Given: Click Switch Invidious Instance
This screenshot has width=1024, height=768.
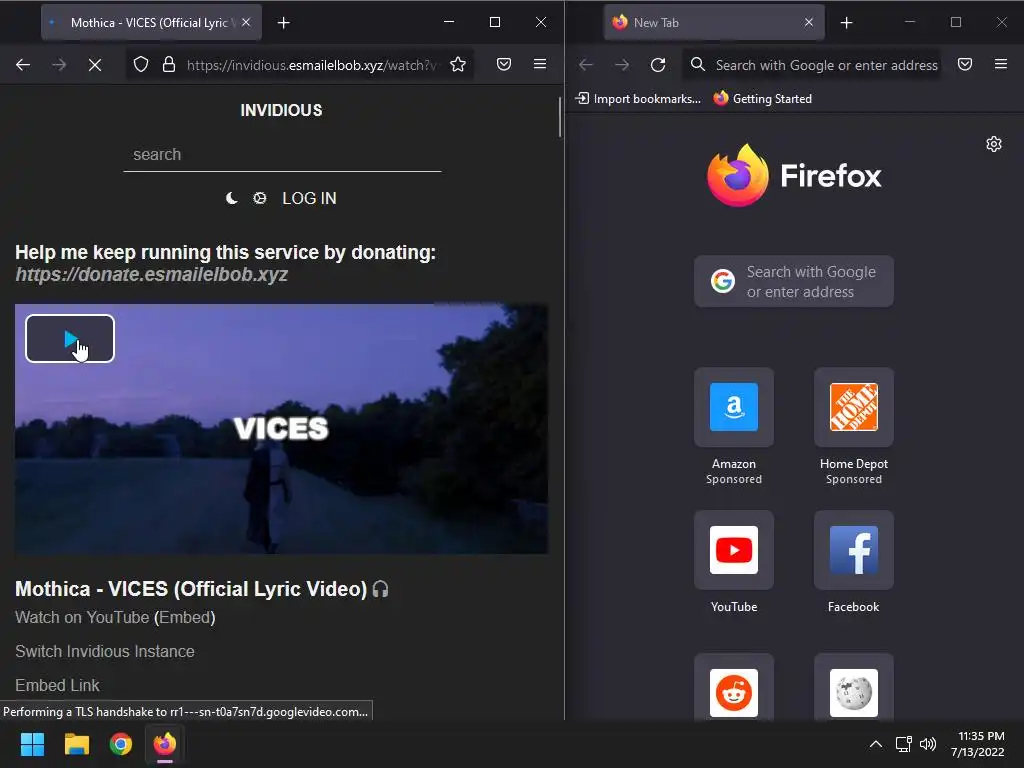Looking at the screenshot, I should (x=104, y=651).
